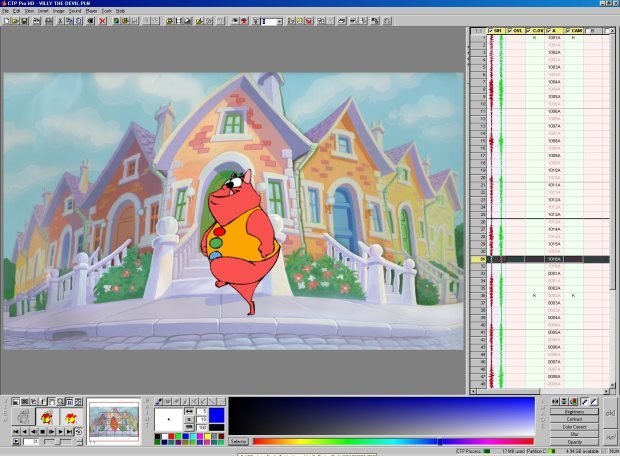Click the frame number input field
The height and width of the screenshot is (456, 620).
(x=31, y=442)
